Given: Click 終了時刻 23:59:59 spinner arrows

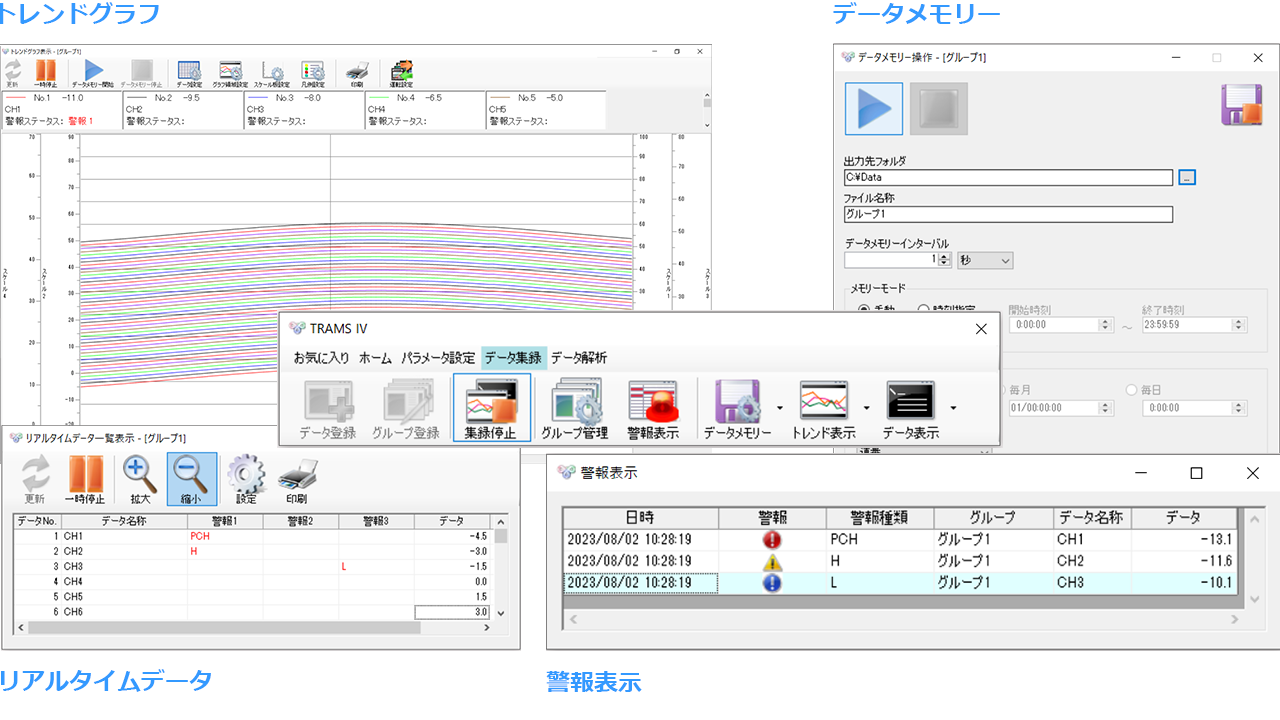Looking at the screenshot, I should point(1241,325).
